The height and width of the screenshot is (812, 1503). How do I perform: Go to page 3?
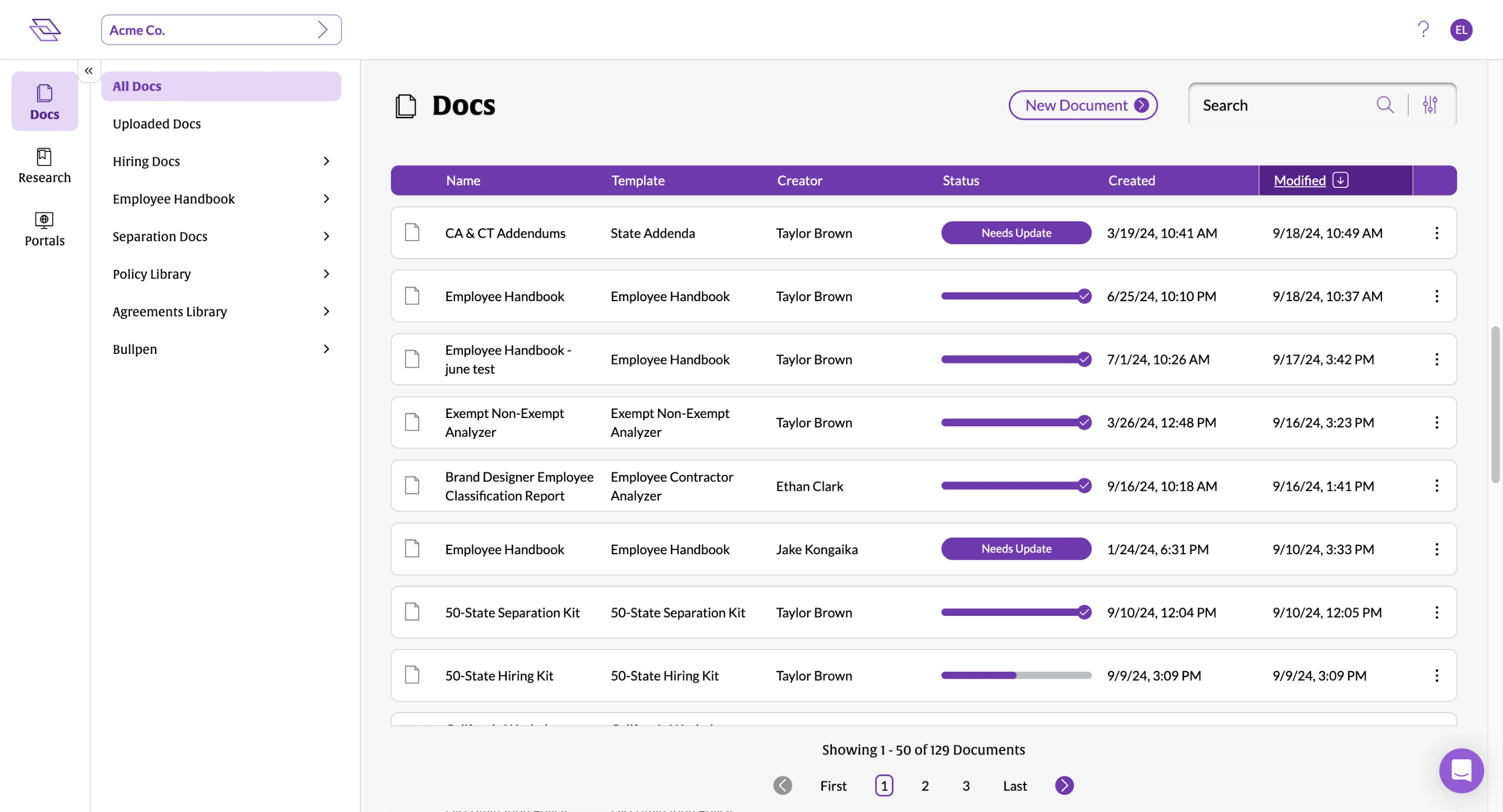coord(966,786)
